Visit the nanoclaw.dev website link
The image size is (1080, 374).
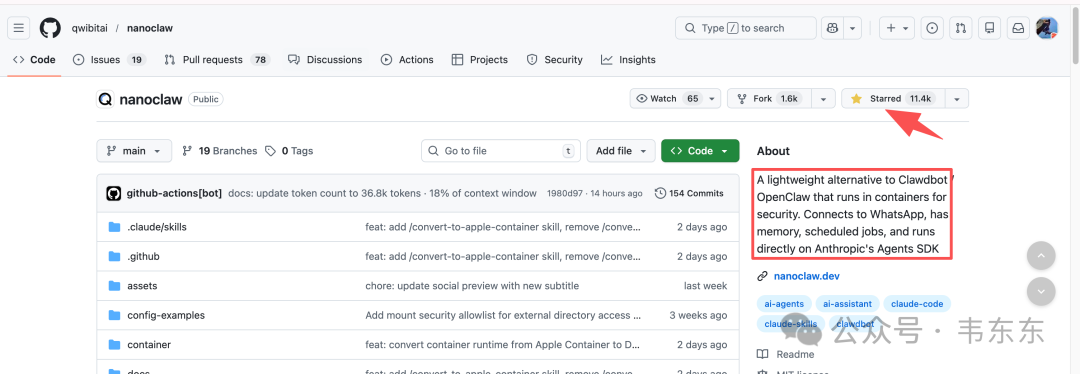click(x=807, y=276)
